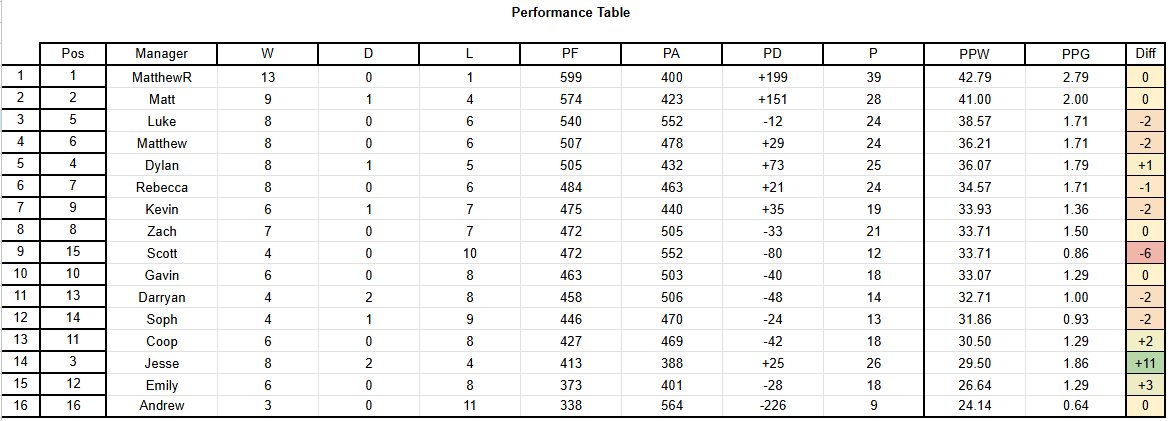Click row number 16 header
The image size is (1171, 421).
pyautogui.click(x=20, y=406)
